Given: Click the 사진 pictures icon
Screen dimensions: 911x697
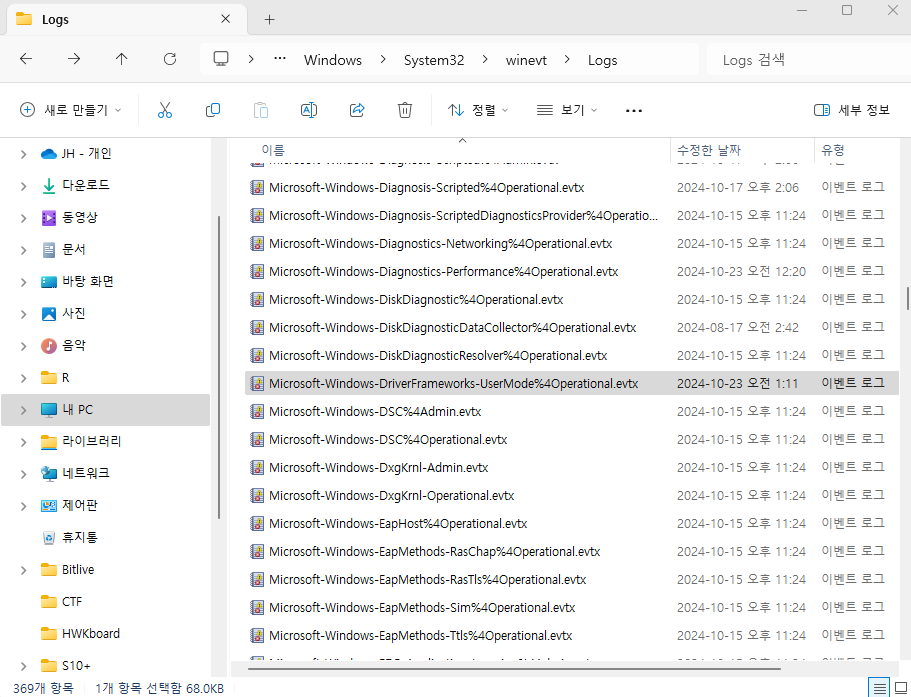Looking at the screenshot, I should pyautogui.click(x=49, y=314).
